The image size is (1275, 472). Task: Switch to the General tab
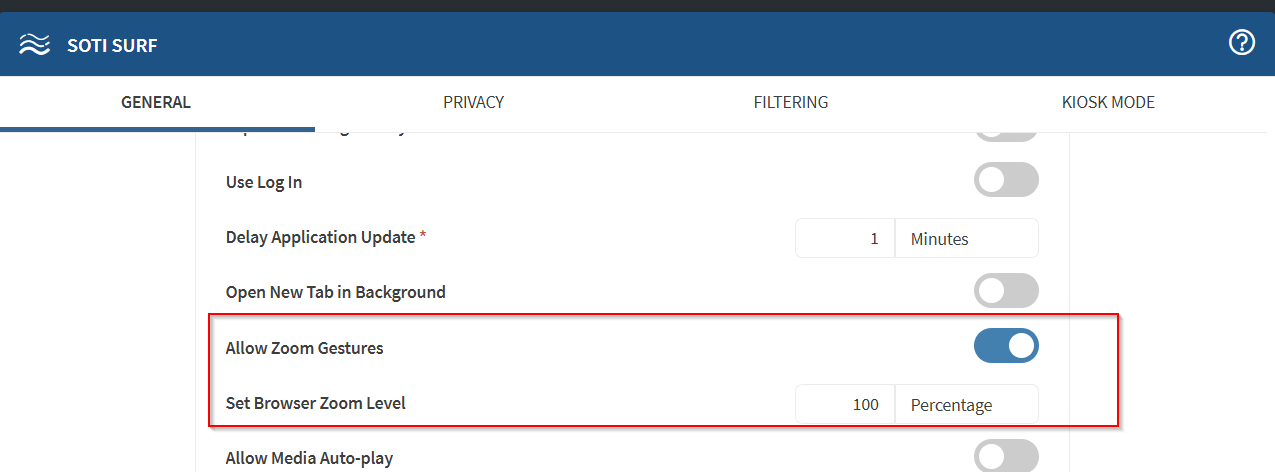156,102
